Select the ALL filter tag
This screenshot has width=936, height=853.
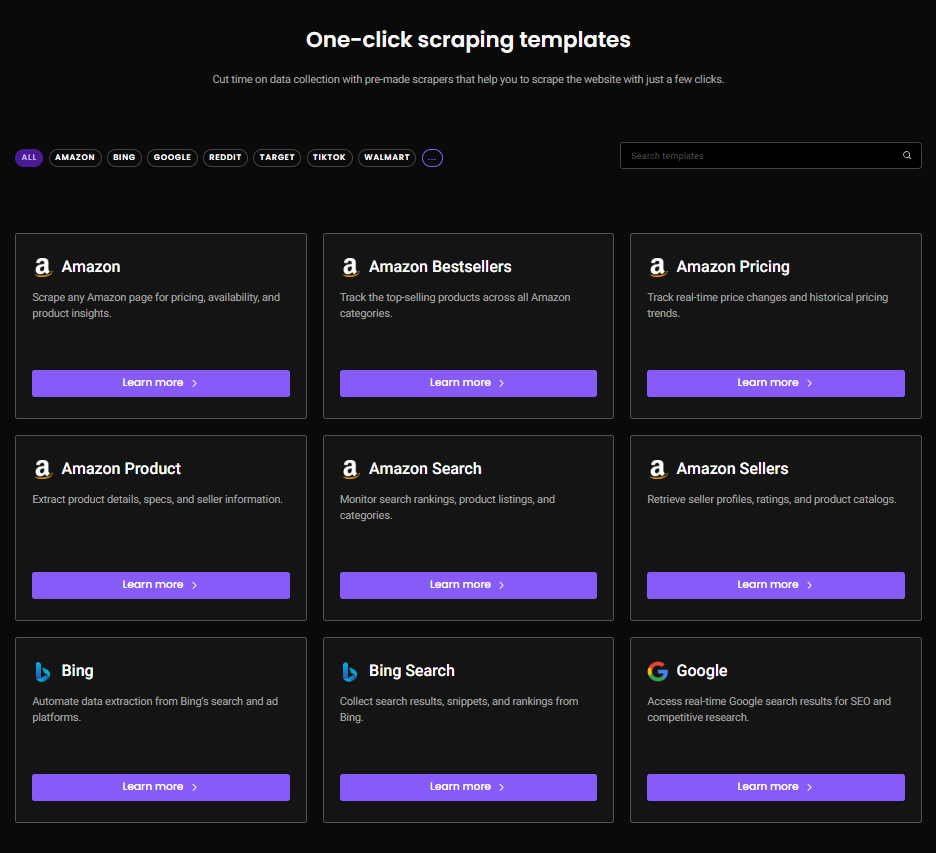coord(29,158)
